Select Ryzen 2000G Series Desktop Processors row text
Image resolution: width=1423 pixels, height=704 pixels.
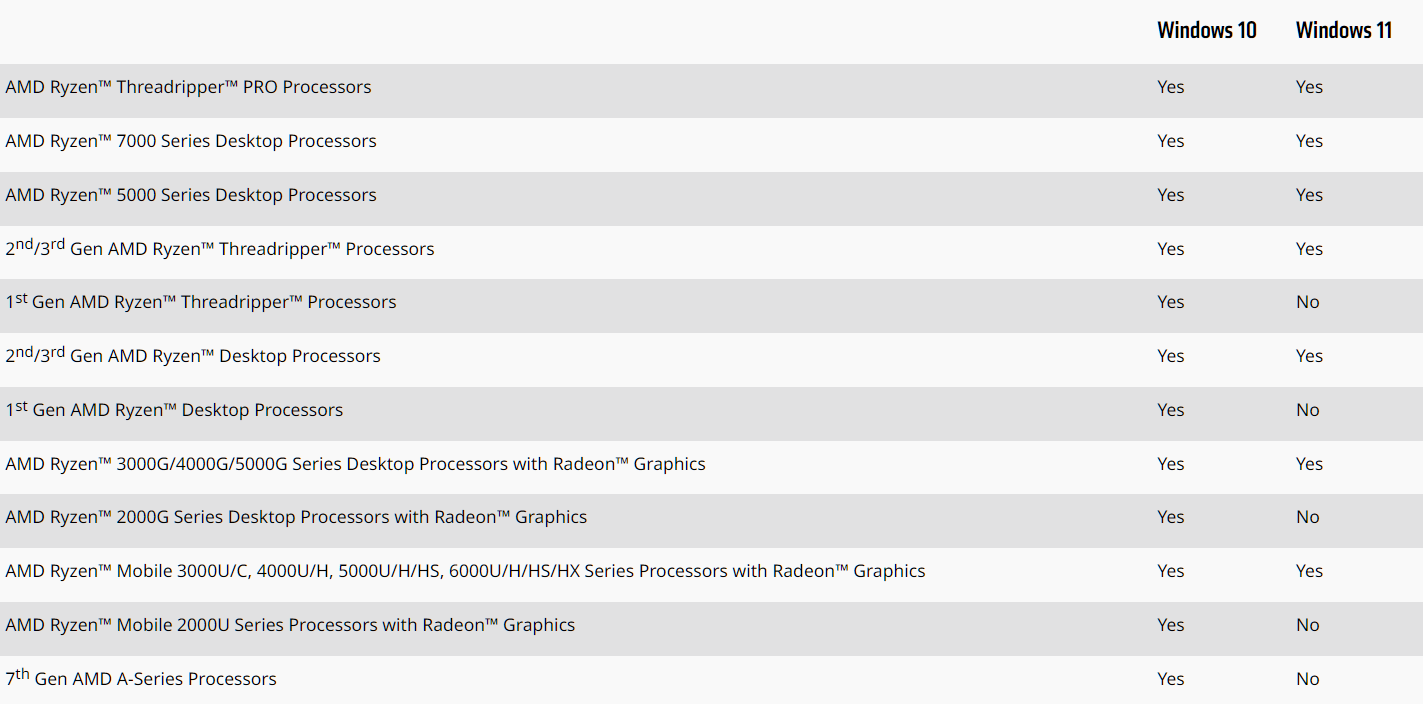[x=296, y=517]
